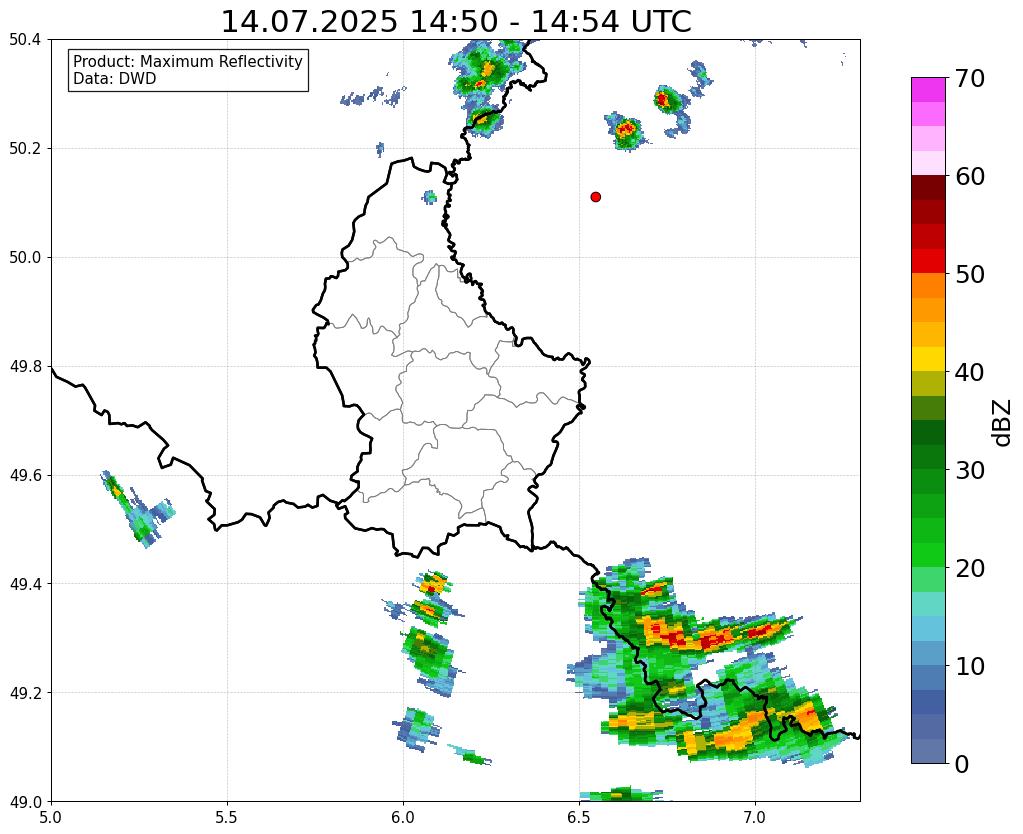Click the longitude axis label 6.5
Image resolution: width=1023 pixels, height=834 pixels.
[x=579, y=817]
